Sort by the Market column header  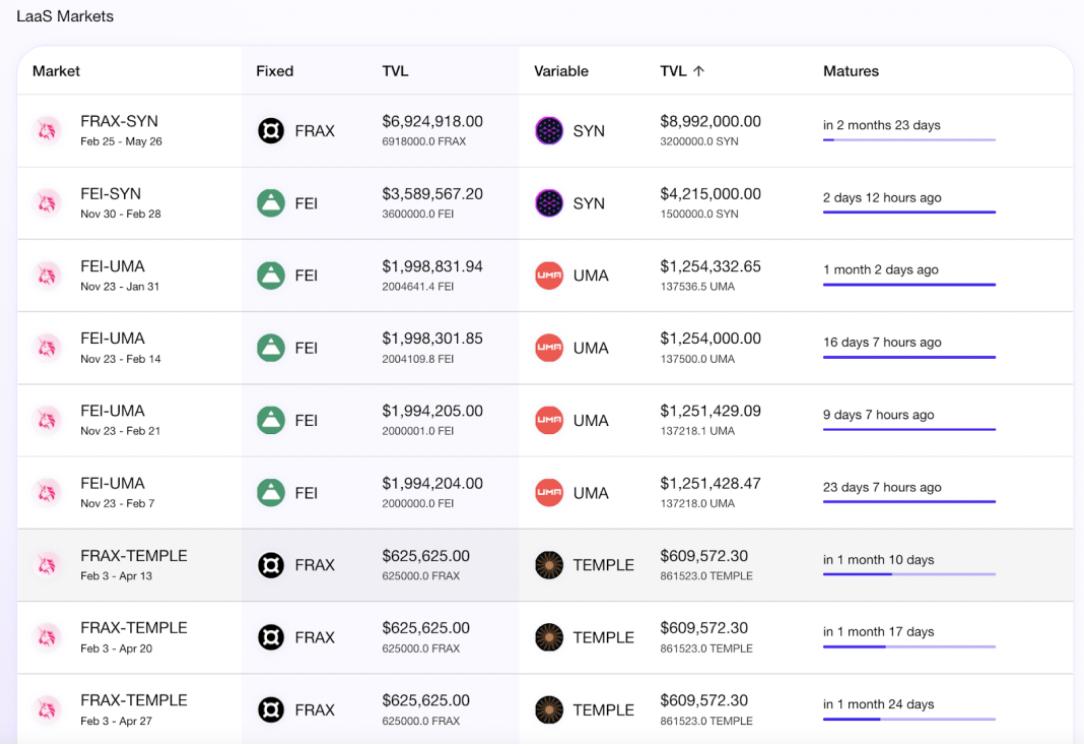tap(56, 71)
